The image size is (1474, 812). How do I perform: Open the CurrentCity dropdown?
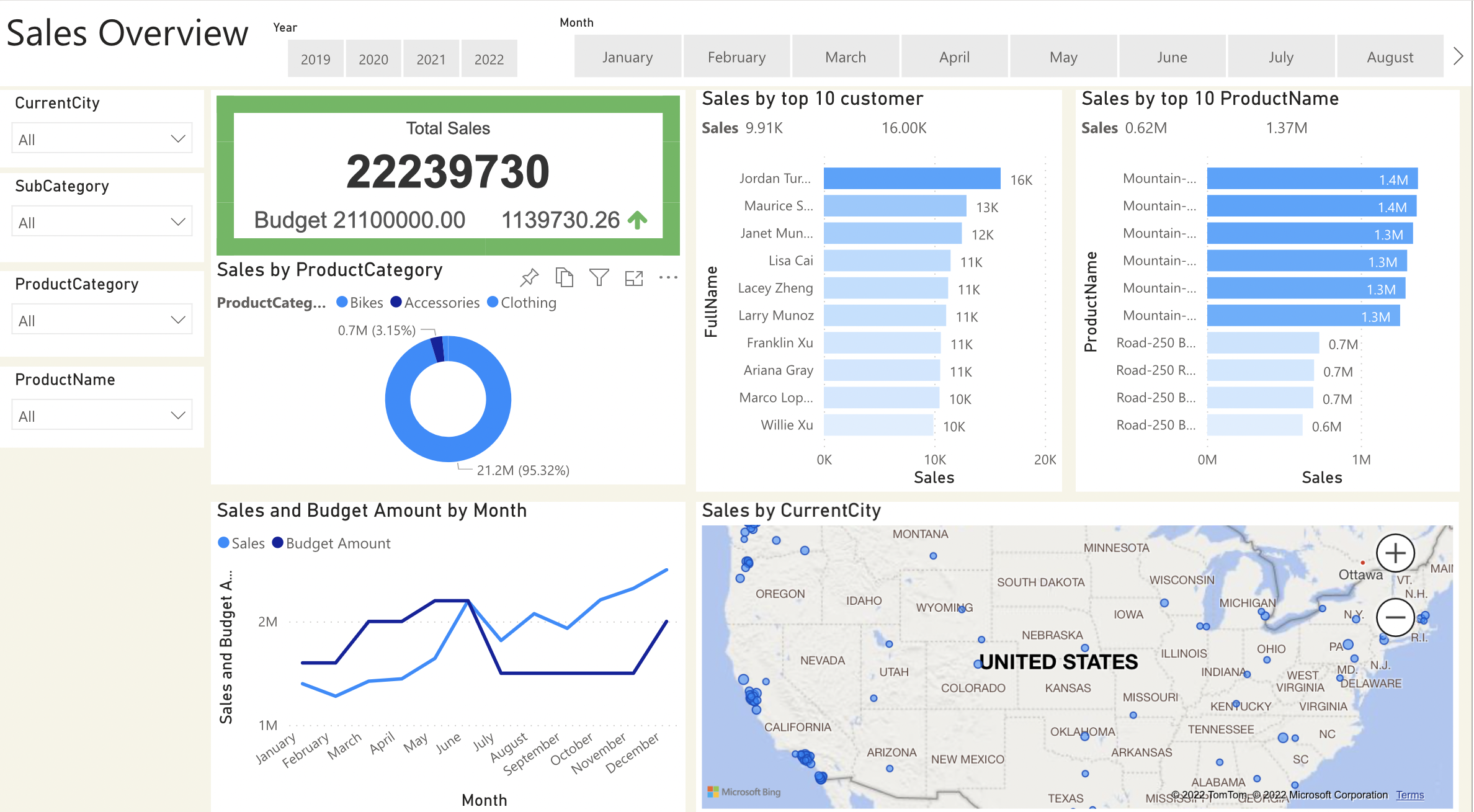(102, 138)
